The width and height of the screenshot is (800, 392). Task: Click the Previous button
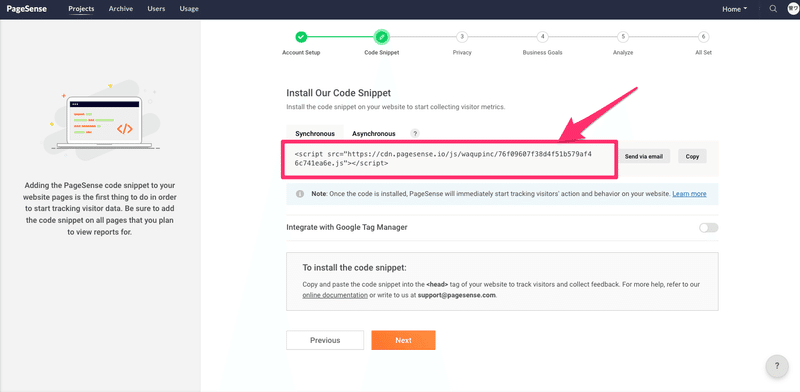[325, 340]
